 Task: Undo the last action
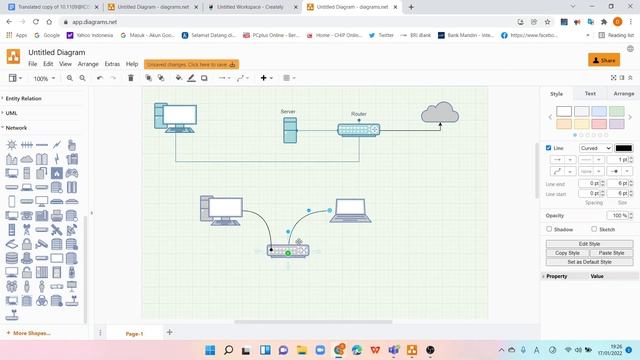[100, 78]
